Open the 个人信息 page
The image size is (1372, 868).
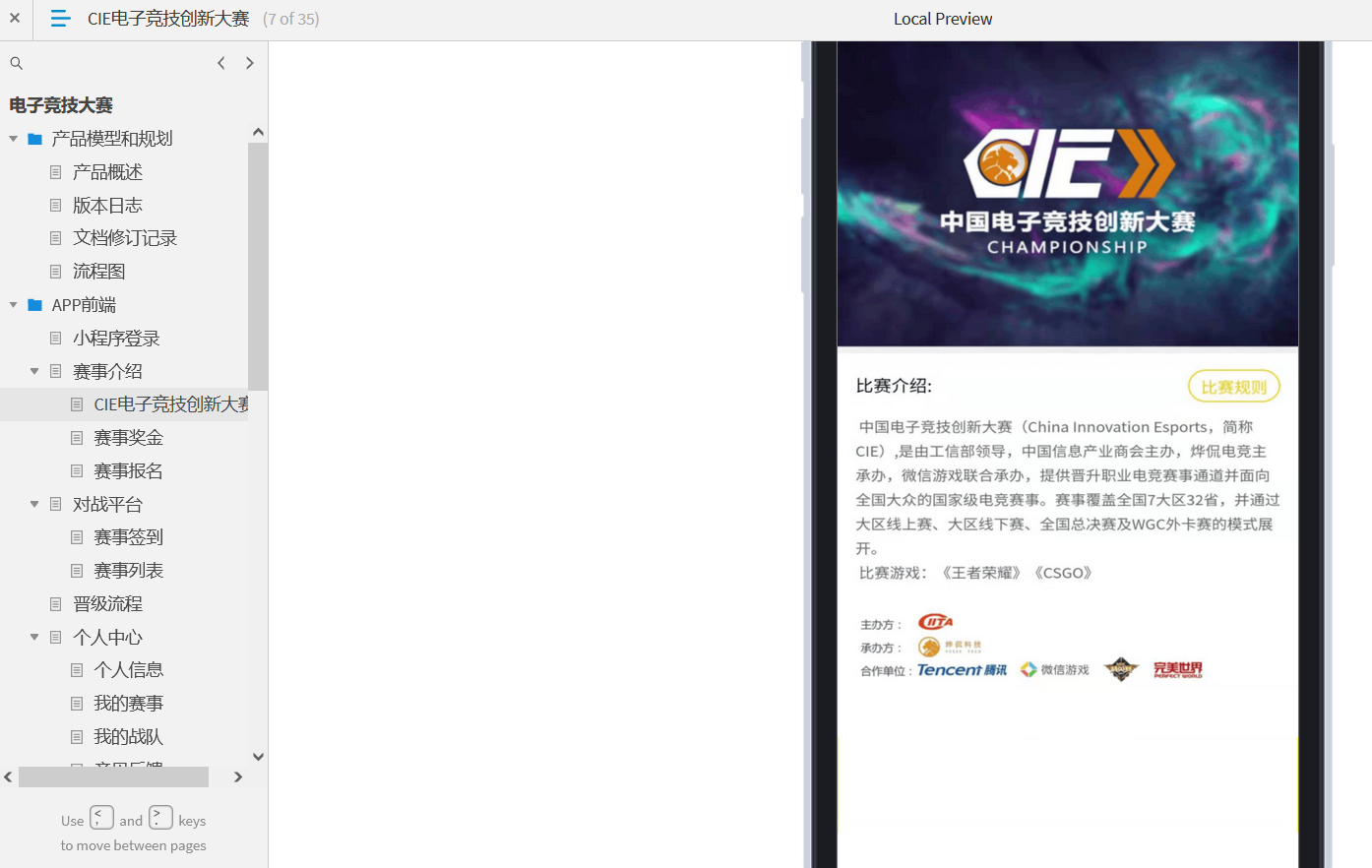click(128, 670)
